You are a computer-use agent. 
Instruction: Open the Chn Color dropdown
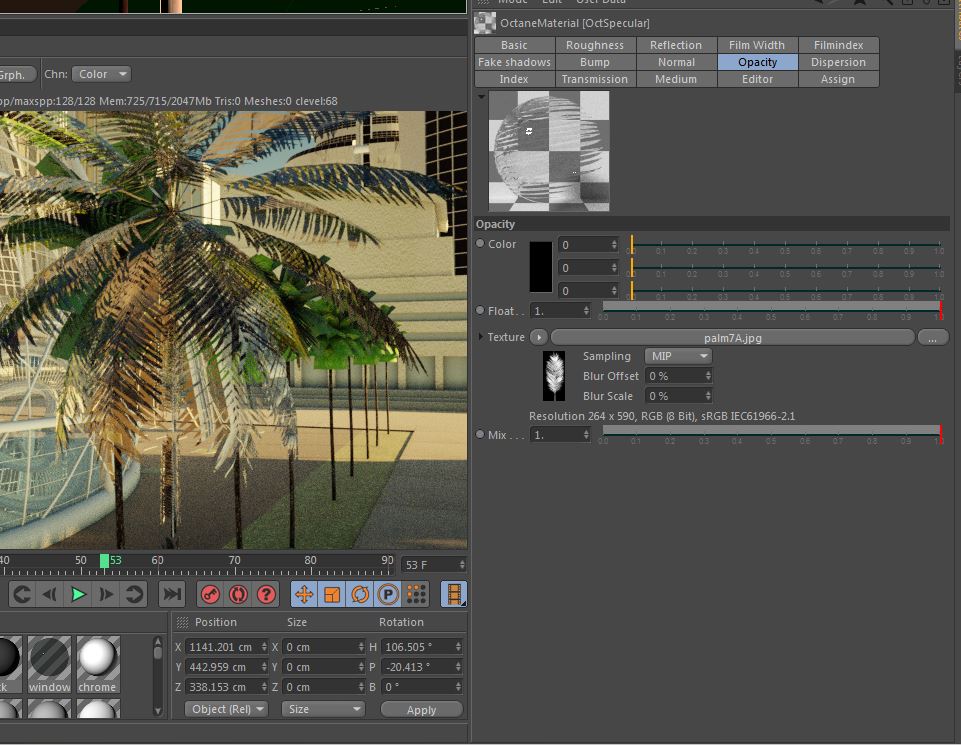101,74
